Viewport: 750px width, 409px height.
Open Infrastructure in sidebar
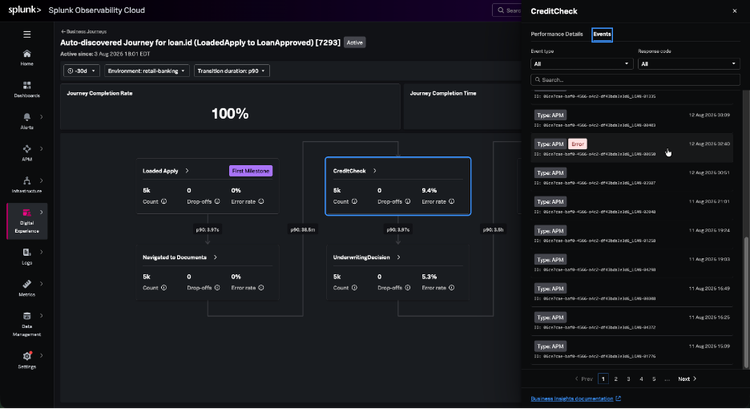pyautogui.click(x=27, y=185)
